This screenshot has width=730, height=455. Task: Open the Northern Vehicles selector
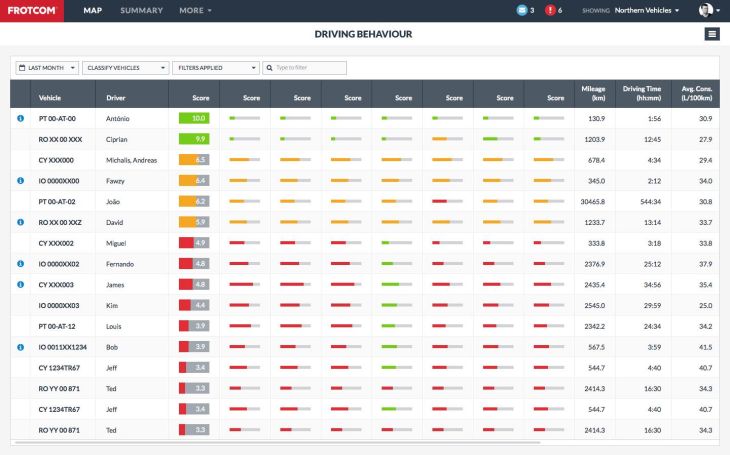click(647, 10)
